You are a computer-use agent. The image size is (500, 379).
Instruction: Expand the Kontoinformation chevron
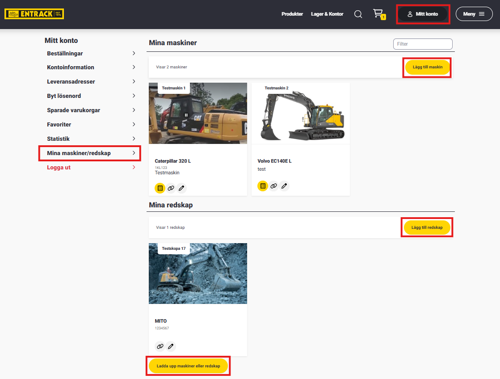coord(134,67)
